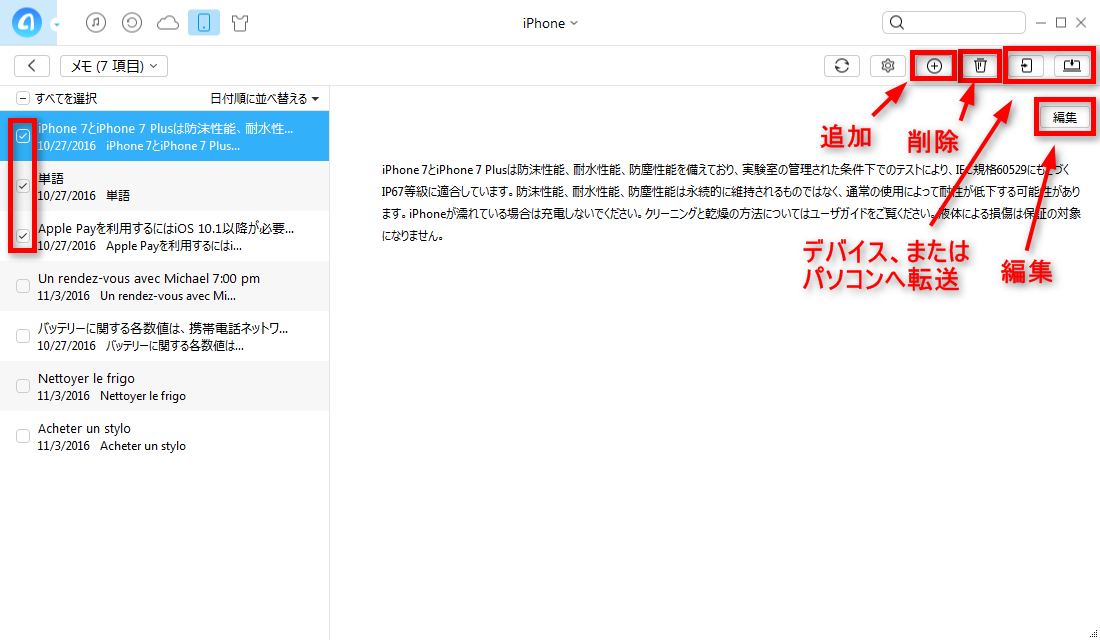Transfer notes to another device
1100x640 pixels.
pos(1026,66)
